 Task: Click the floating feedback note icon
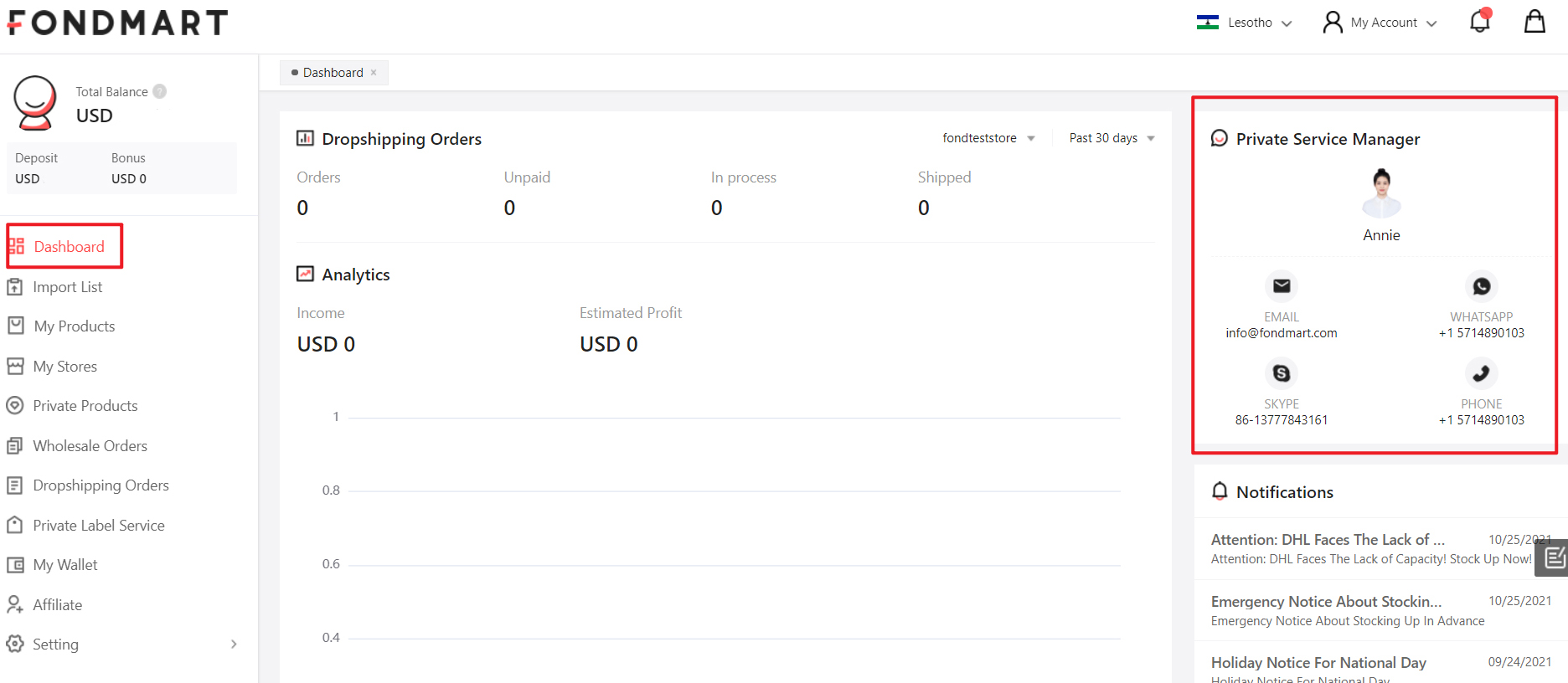[x=1554, y=557]
